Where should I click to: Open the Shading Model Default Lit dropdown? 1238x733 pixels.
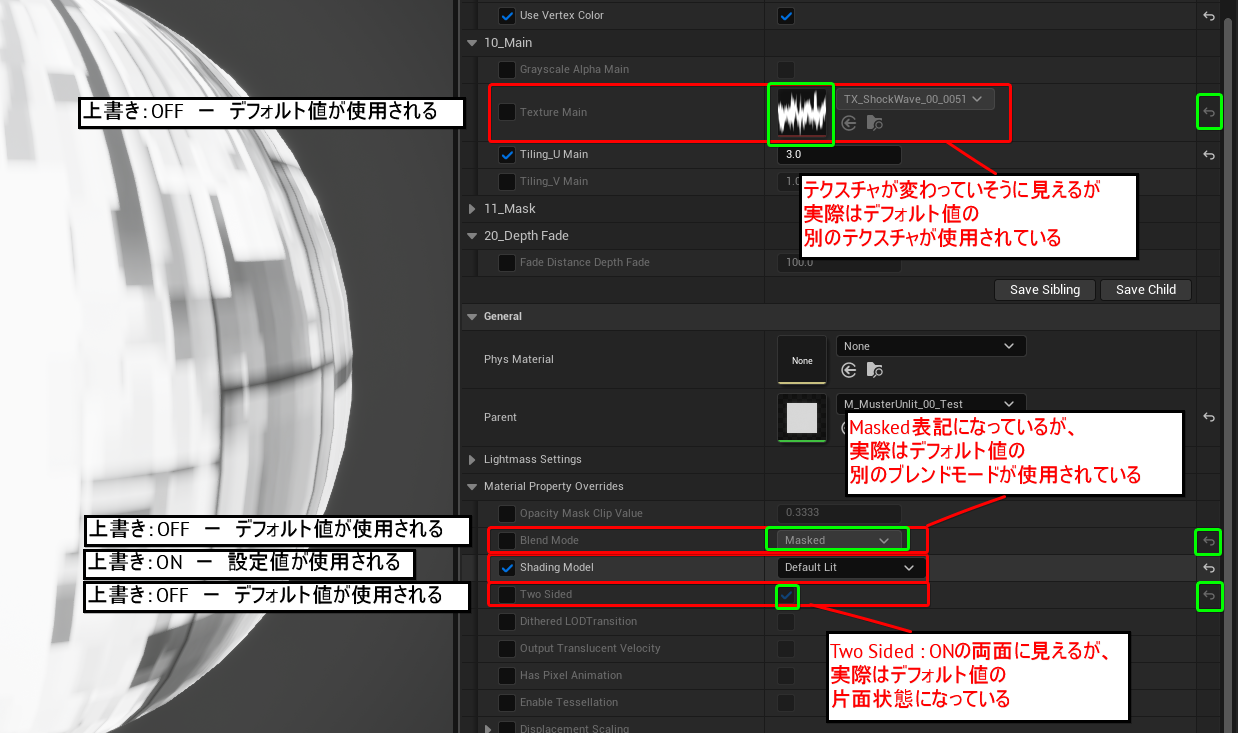click(x=849, y=567)
